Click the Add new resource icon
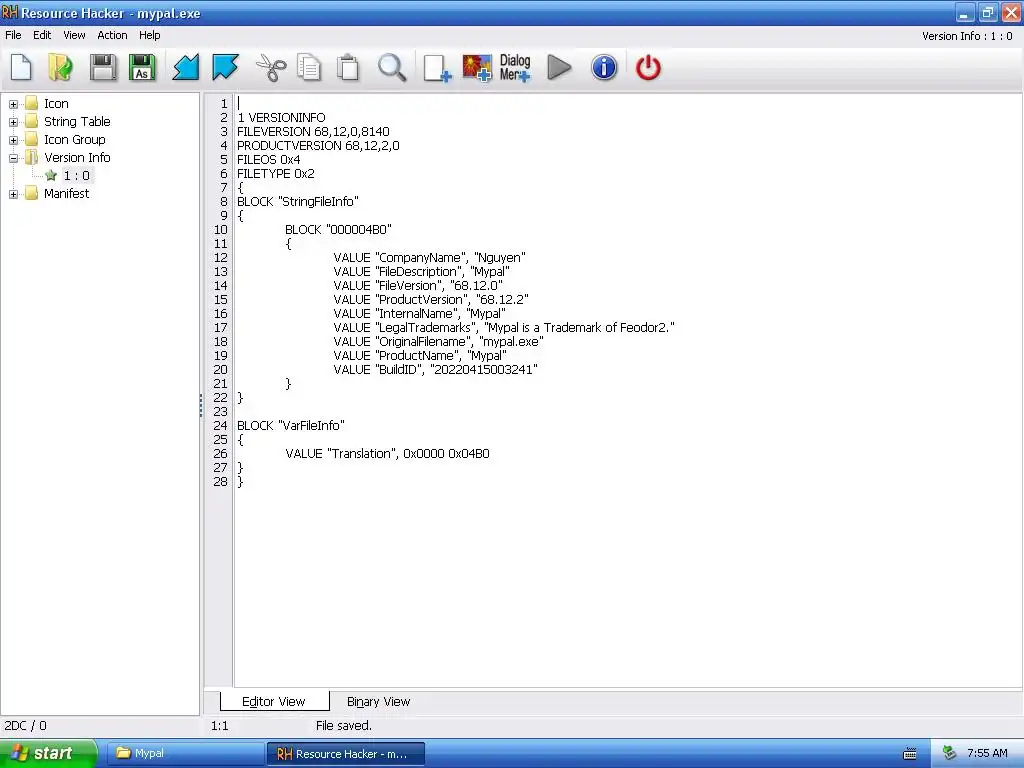The image size is (1024, 768). 437,67
